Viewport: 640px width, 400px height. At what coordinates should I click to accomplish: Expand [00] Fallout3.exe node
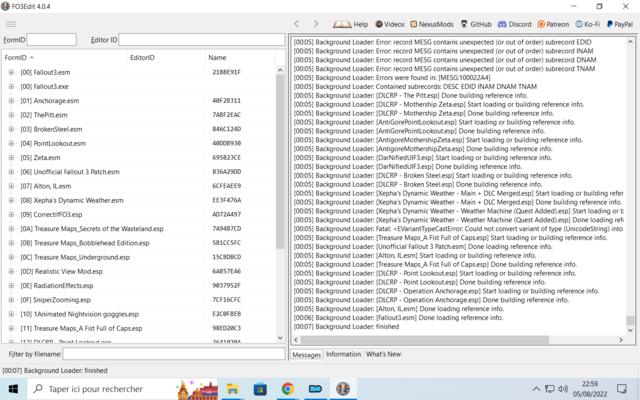(x=11, y=87)
